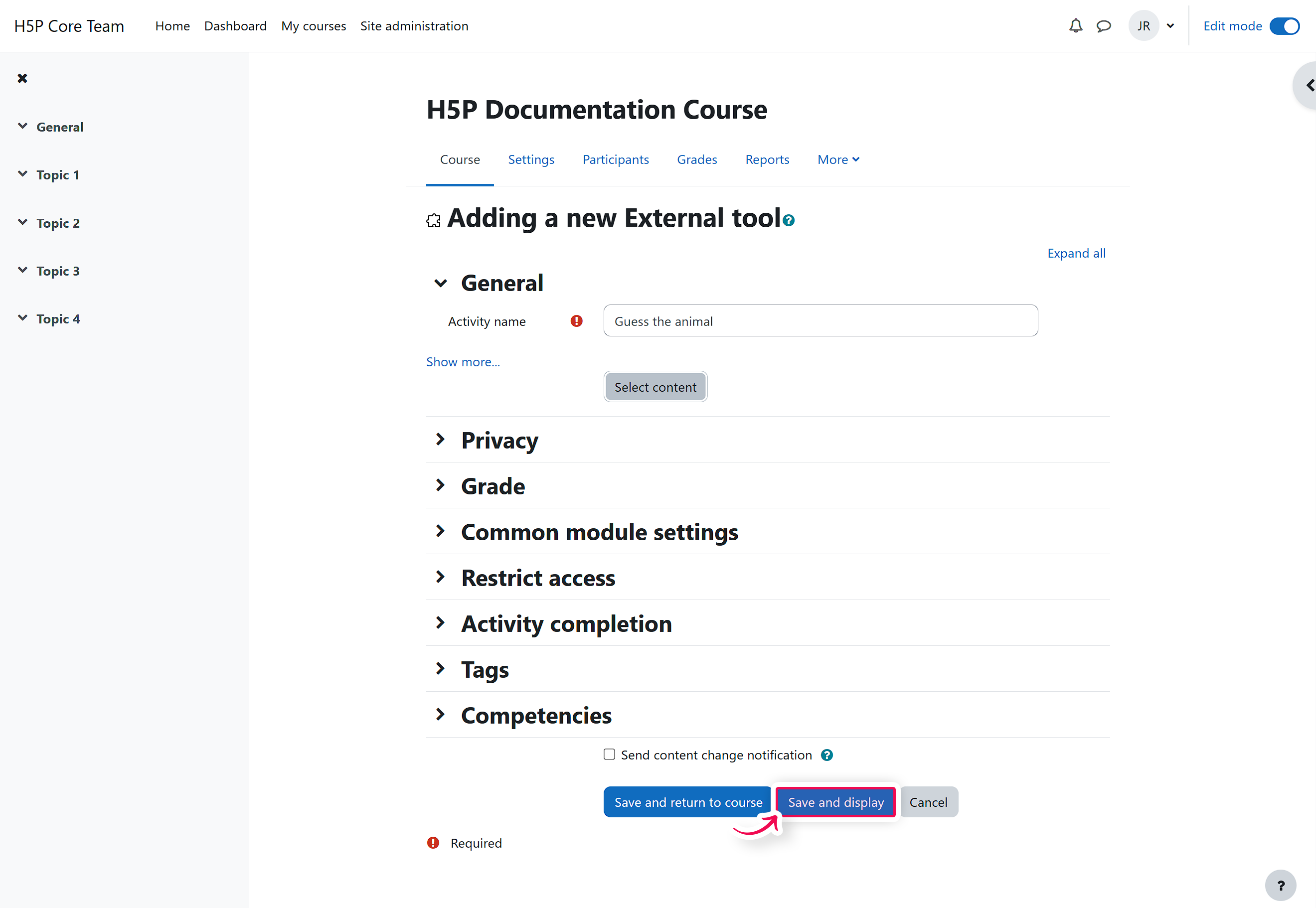Image resolution: width=1316 pixels, height=908 pixels.
Task: Open the Grades tab
Action: 697,160
